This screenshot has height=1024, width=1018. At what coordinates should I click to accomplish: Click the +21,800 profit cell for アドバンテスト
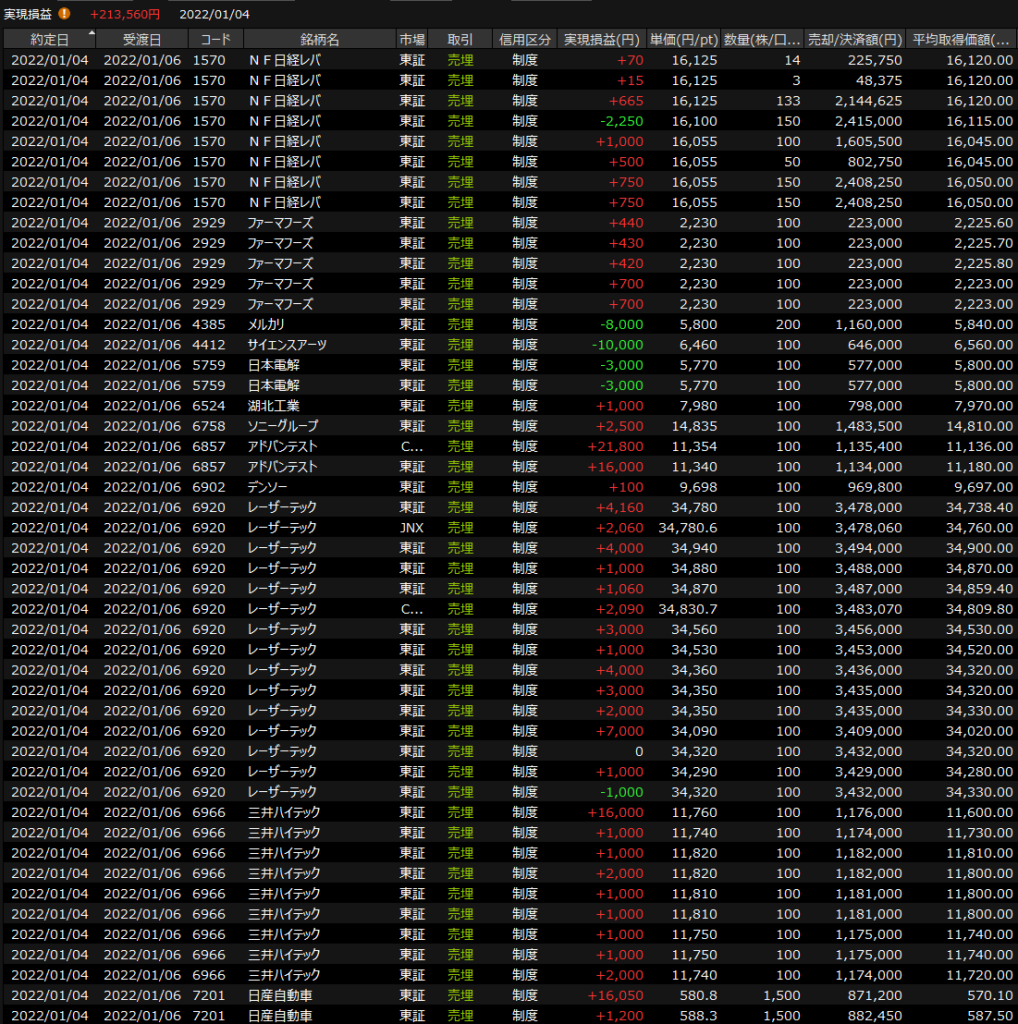(619, 446)
